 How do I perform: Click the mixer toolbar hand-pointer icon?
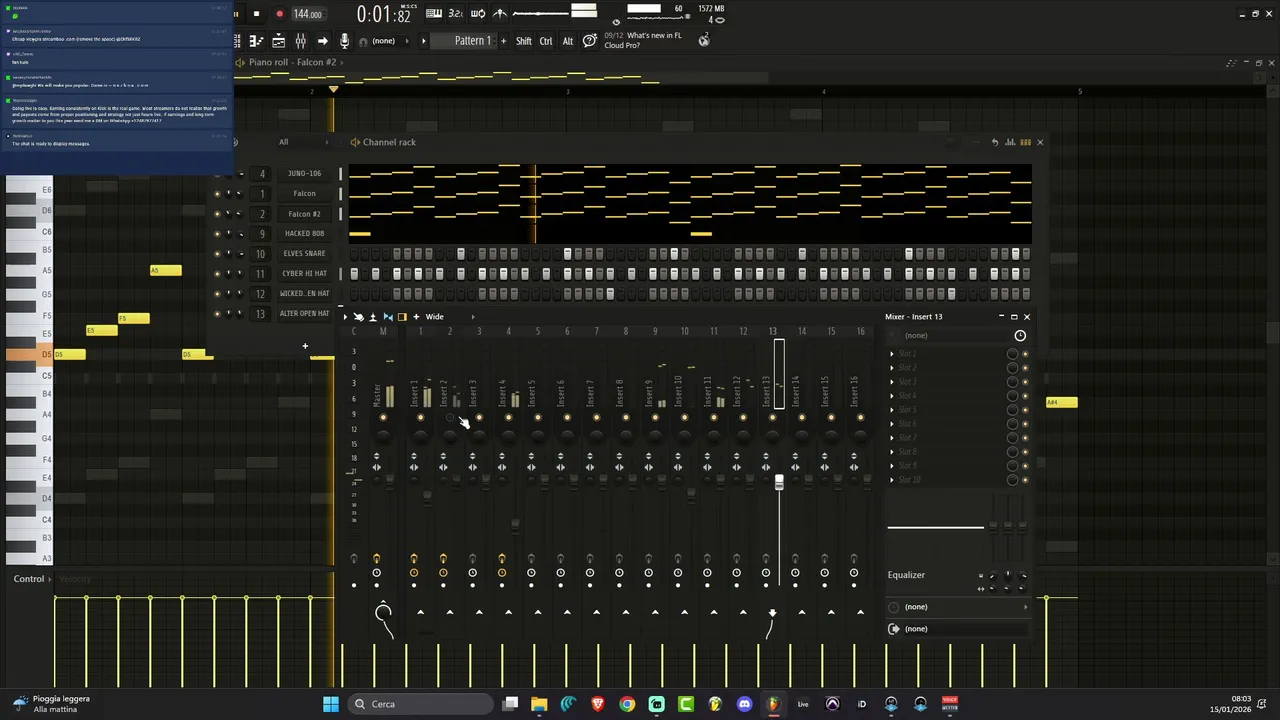(358, 317)
